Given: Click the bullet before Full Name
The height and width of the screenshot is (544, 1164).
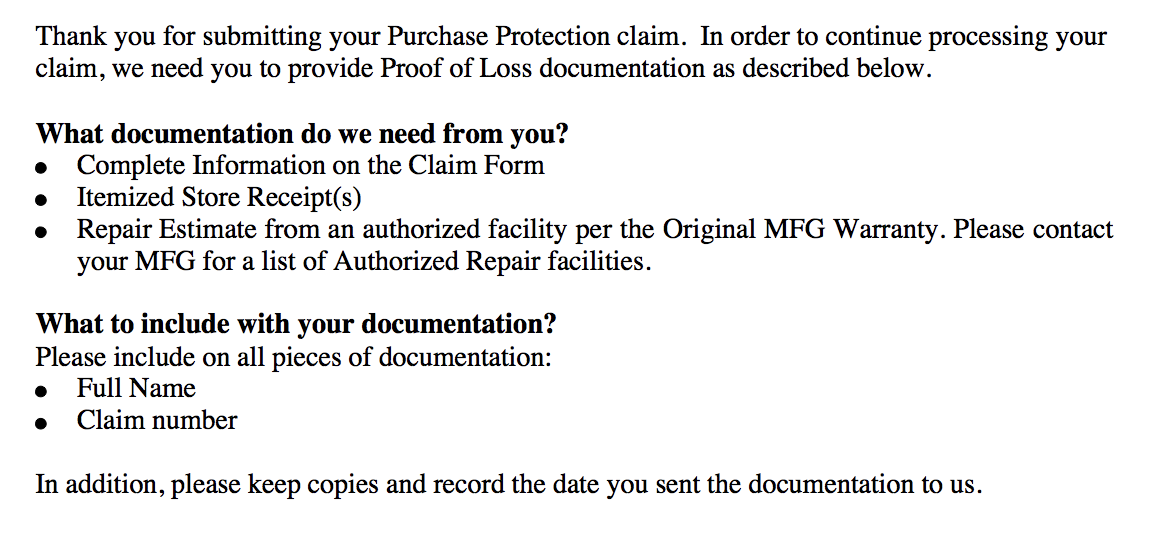Looking at the screenshot, I should tap(42, 392).
